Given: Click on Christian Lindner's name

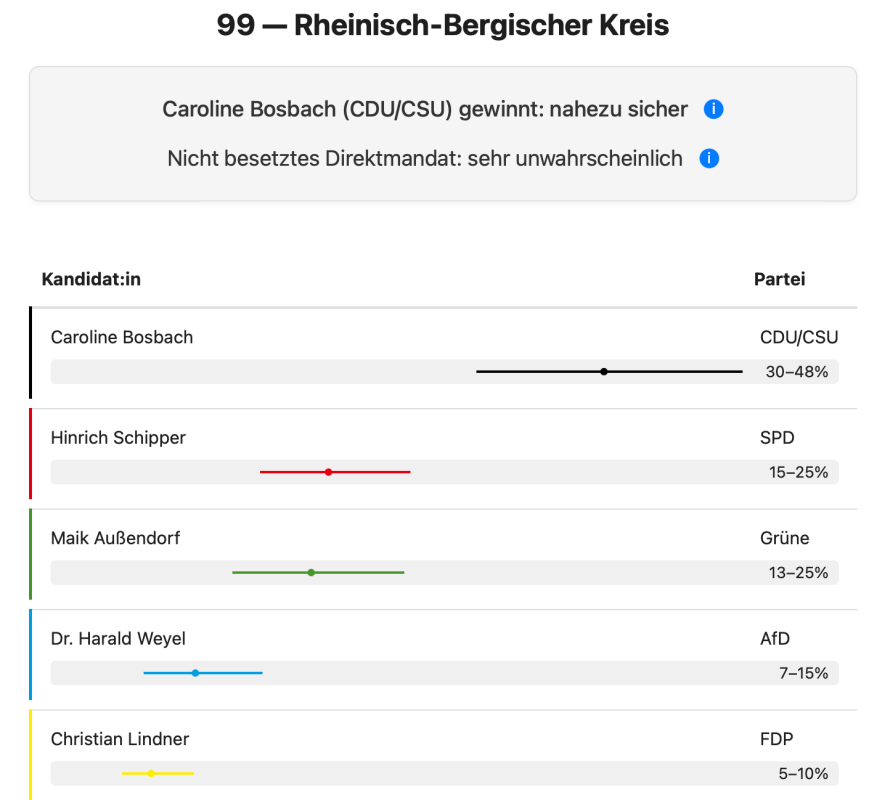Looking at the screenshot, I should pyautogui.click(x=120, y=739).
